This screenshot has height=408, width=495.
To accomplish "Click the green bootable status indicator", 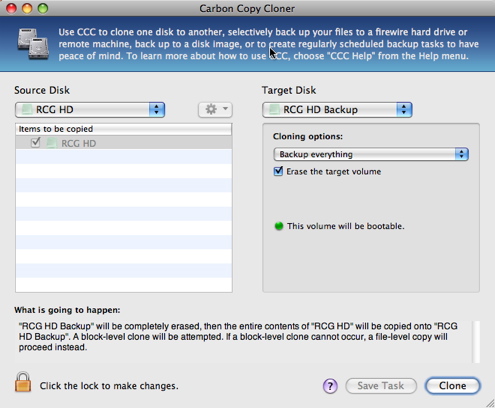I will [x=279, y=226].
